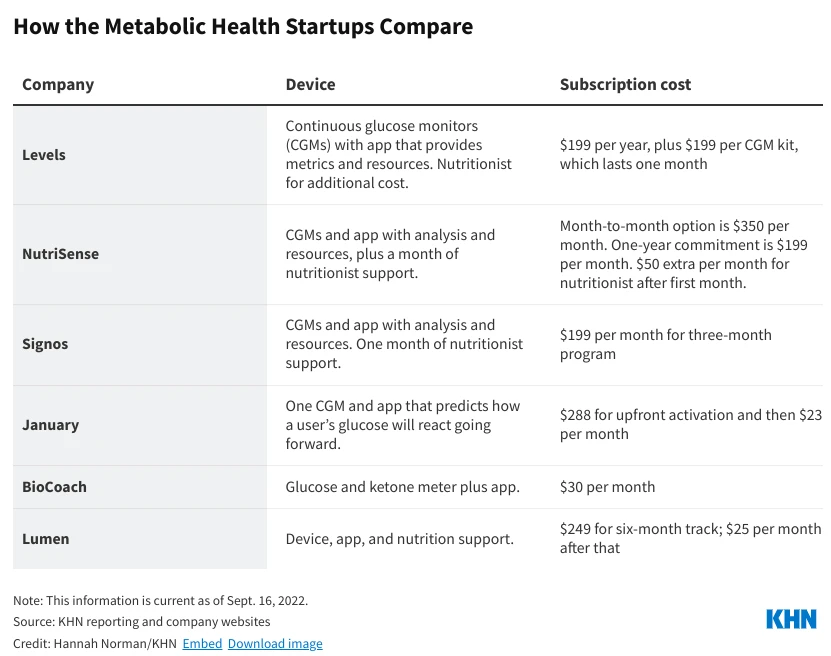The height and width of the screenshot is (656, 831).
Task: Click the Device column header
Action: (310, 84)
